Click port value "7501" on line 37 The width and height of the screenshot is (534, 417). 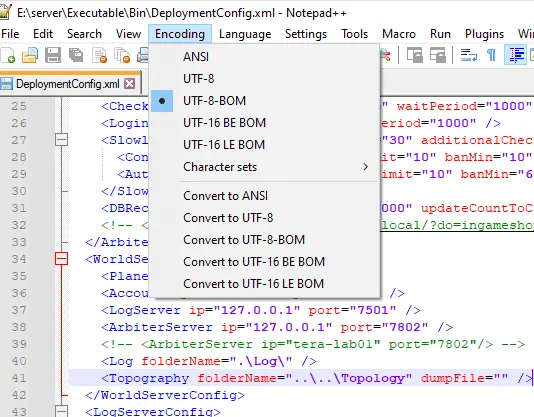point(373,310)
